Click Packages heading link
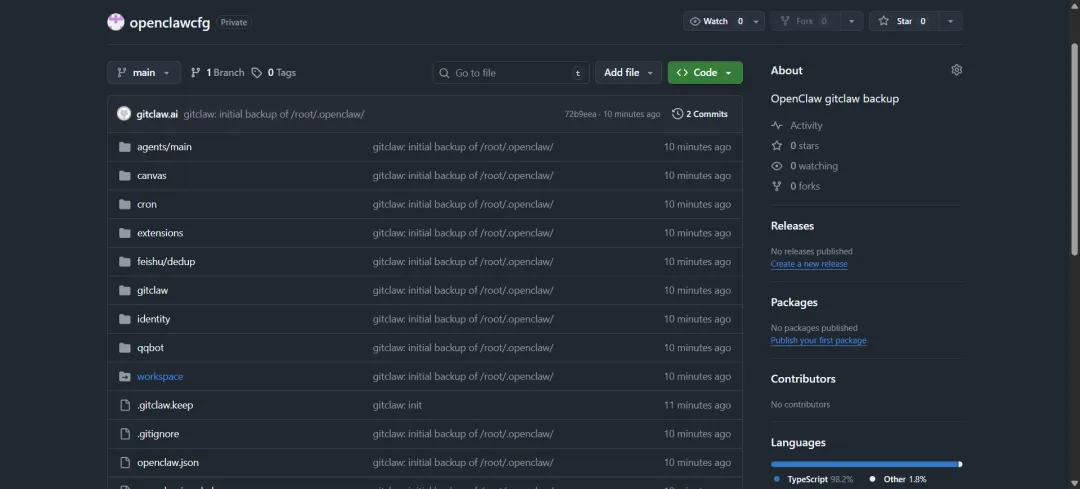This screenshot has width=1080, height=489. click(794, 302)
